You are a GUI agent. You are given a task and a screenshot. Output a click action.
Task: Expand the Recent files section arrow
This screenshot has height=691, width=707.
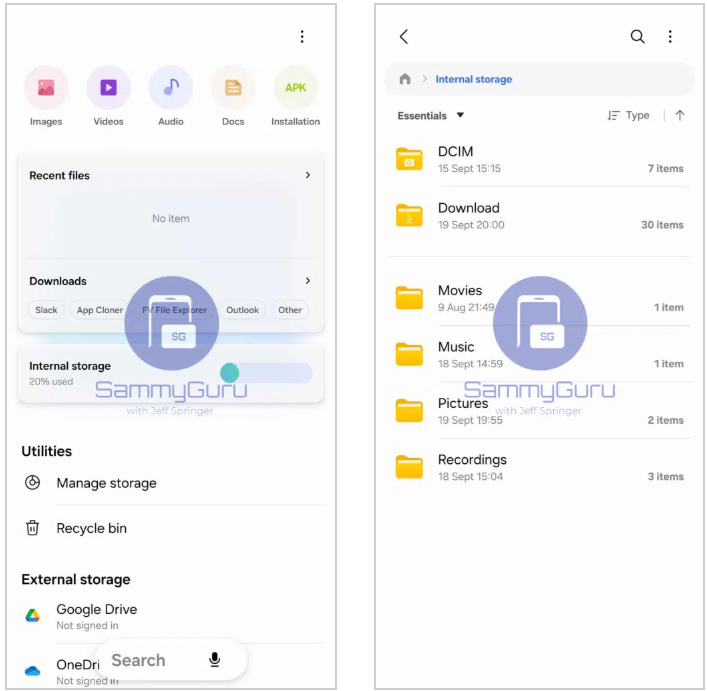pyautogui.click(x=308, y=175)
